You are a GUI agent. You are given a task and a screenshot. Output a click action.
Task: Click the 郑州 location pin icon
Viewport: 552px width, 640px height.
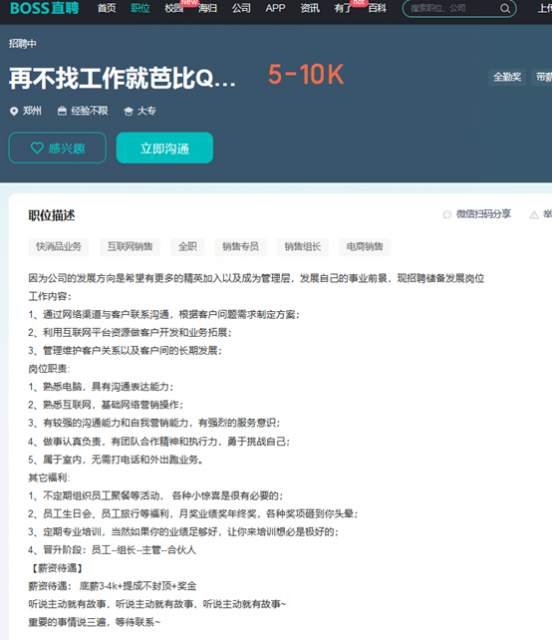(x=14, y=111)
